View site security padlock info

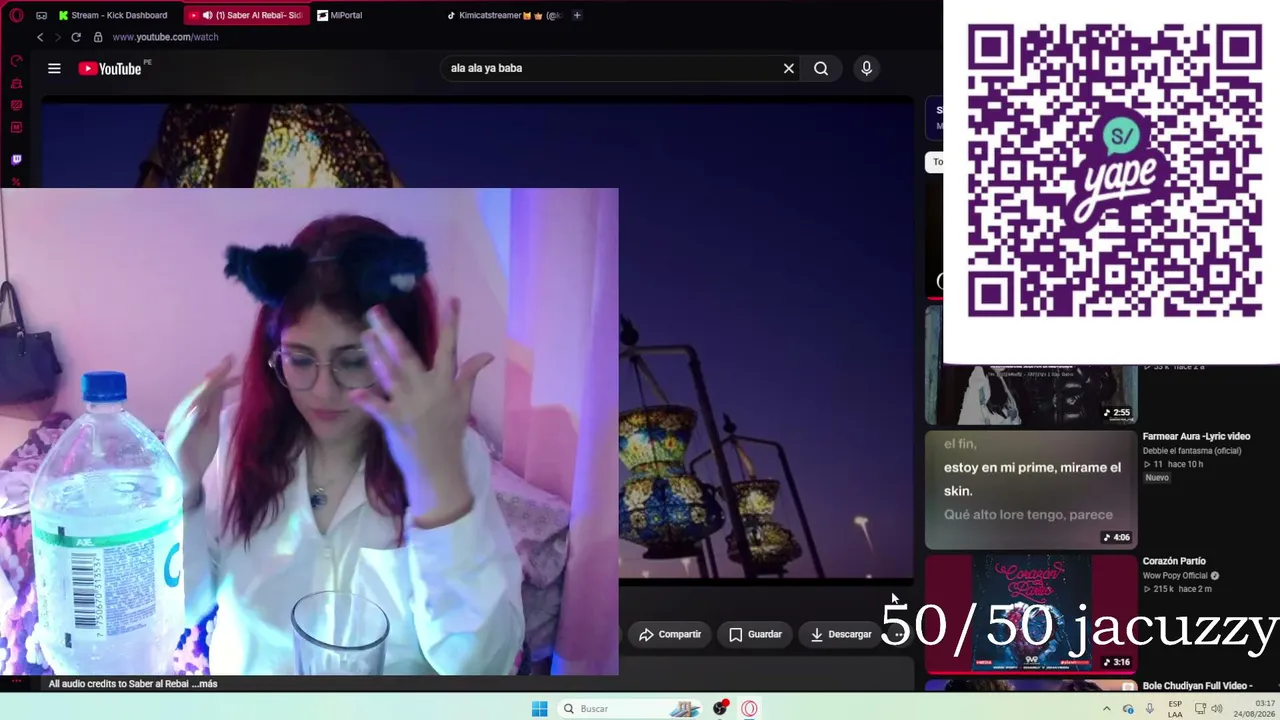tap(98, 37)
